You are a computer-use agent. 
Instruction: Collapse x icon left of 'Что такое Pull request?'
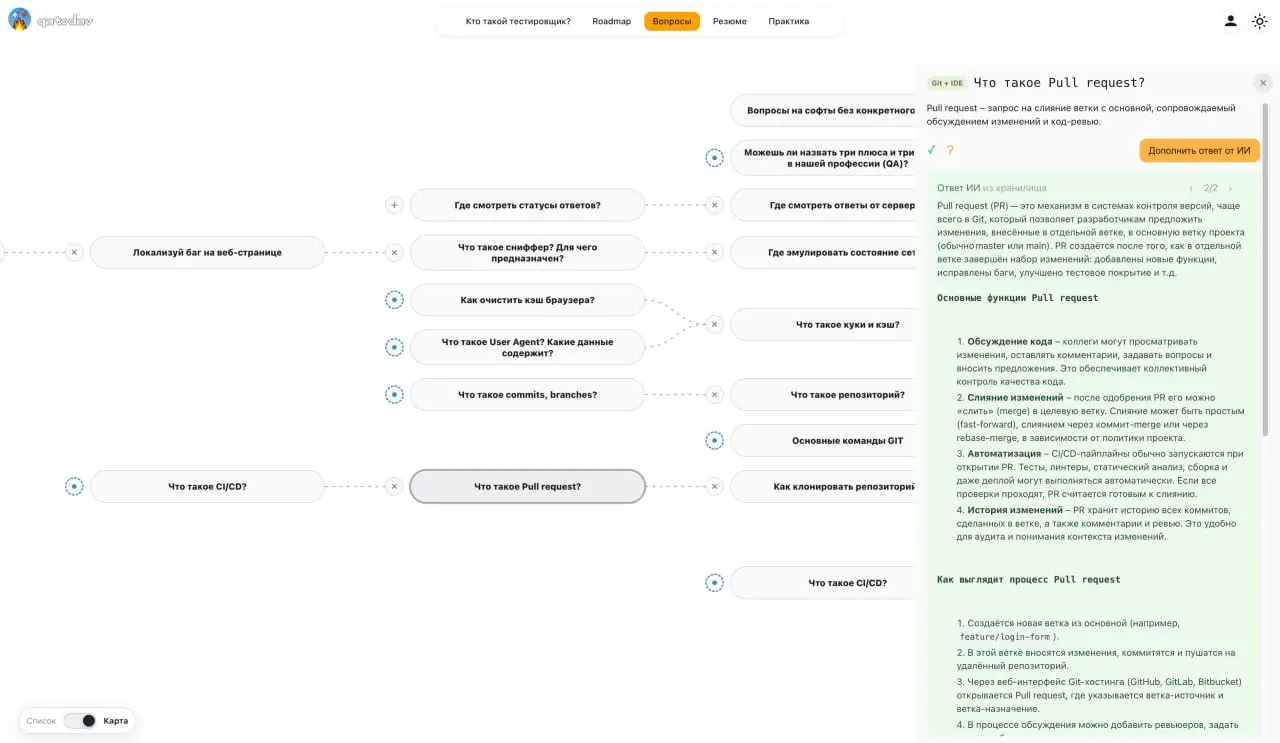(x=394, y=487)
